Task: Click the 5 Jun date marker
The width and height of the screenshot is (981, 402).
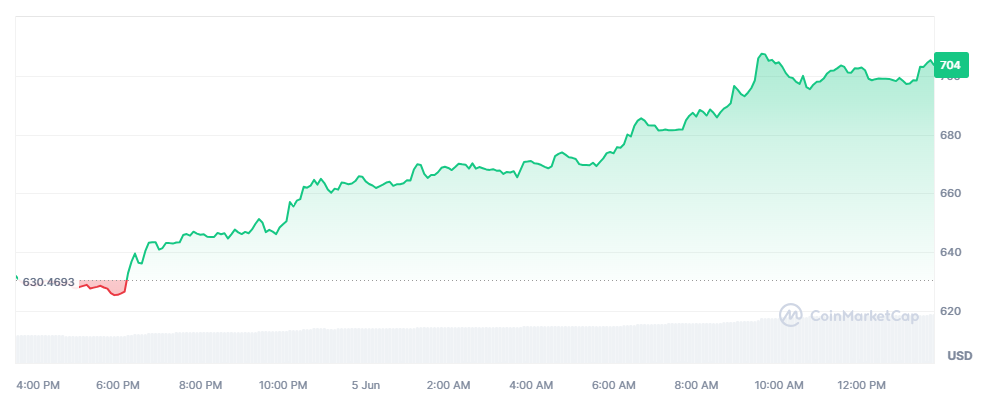Action: pos(366,385)
